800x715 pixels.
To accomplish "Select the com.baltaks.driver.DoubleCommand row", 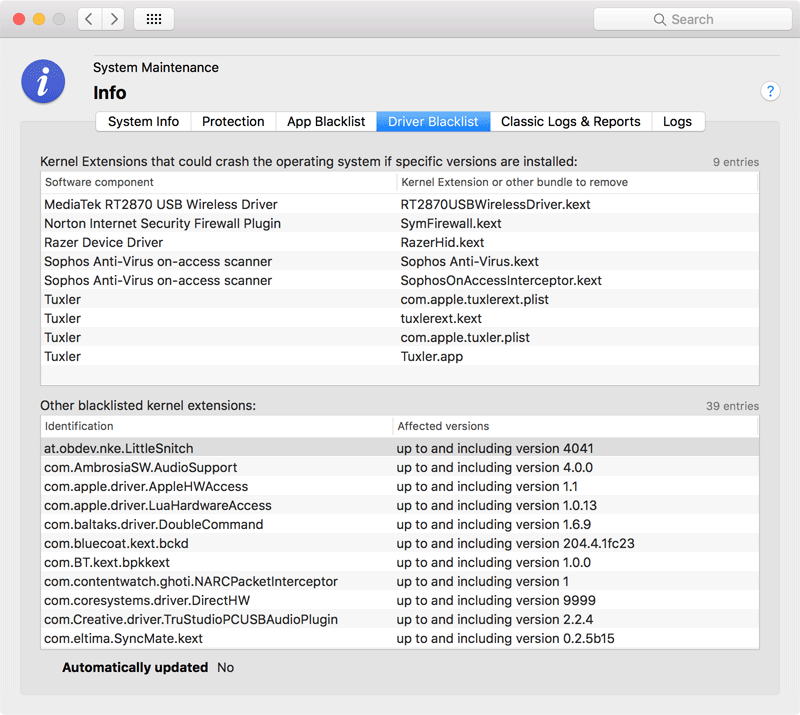I will pyautogui.click(x=399, y=524).
